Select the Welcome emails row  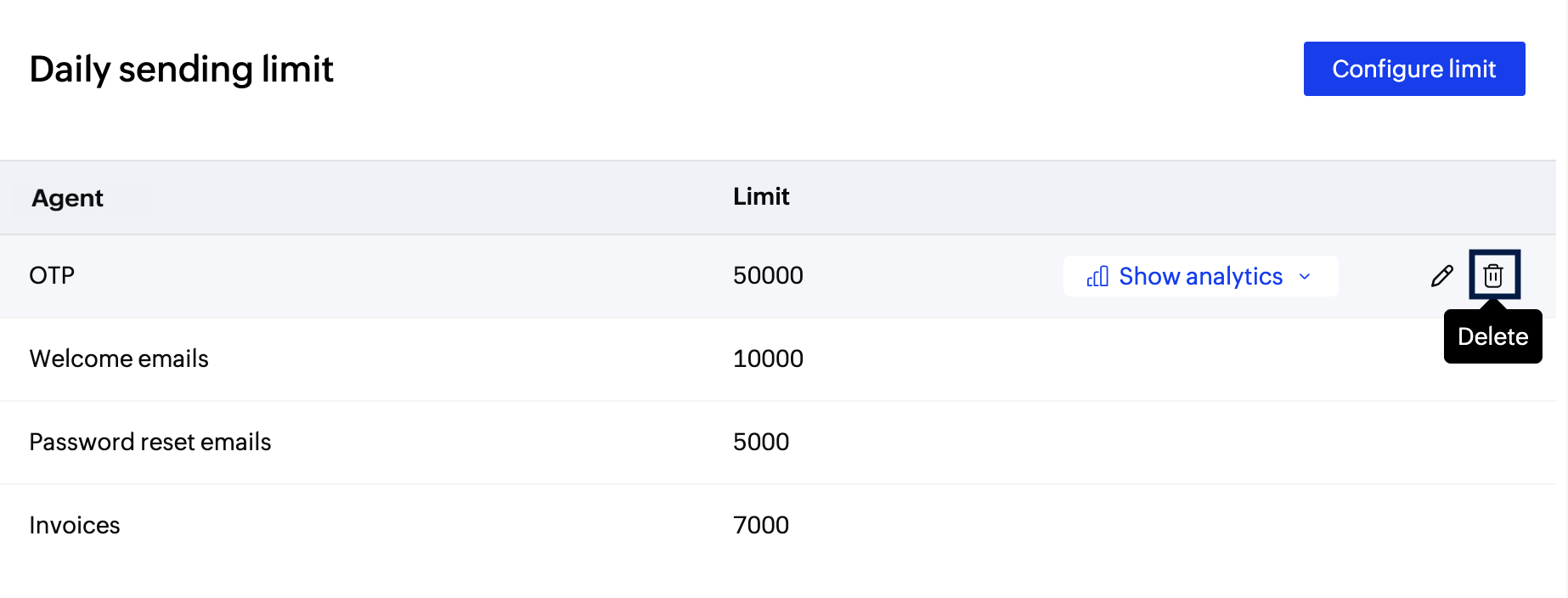tap(118, 358)
